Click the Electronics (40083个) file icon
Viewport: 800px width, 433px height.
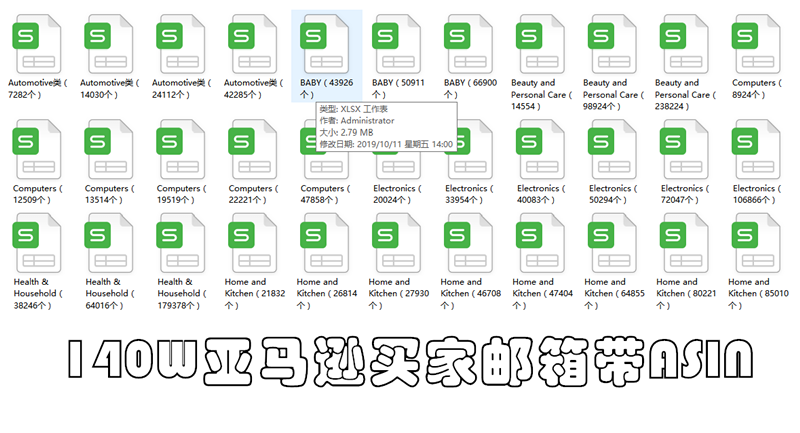point(541,149)
